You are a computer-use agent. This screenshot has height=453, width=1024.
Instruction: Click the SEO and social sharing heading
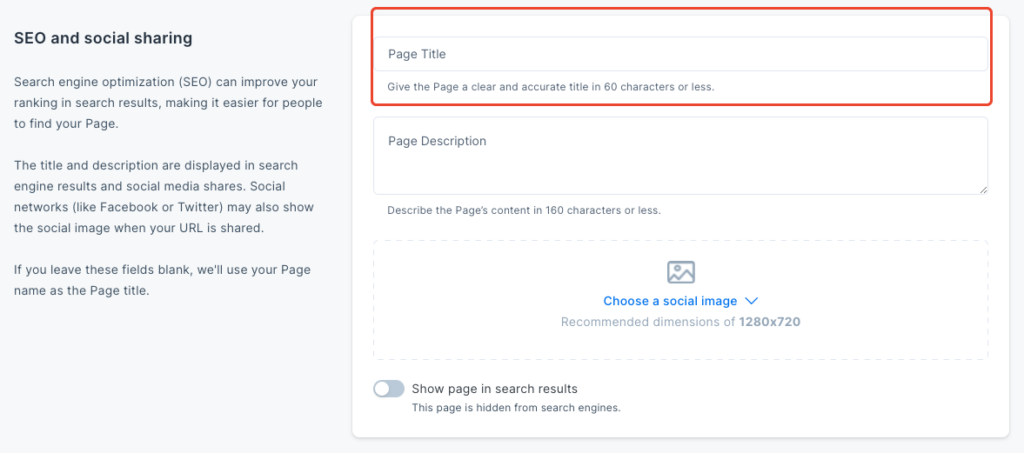103,39
